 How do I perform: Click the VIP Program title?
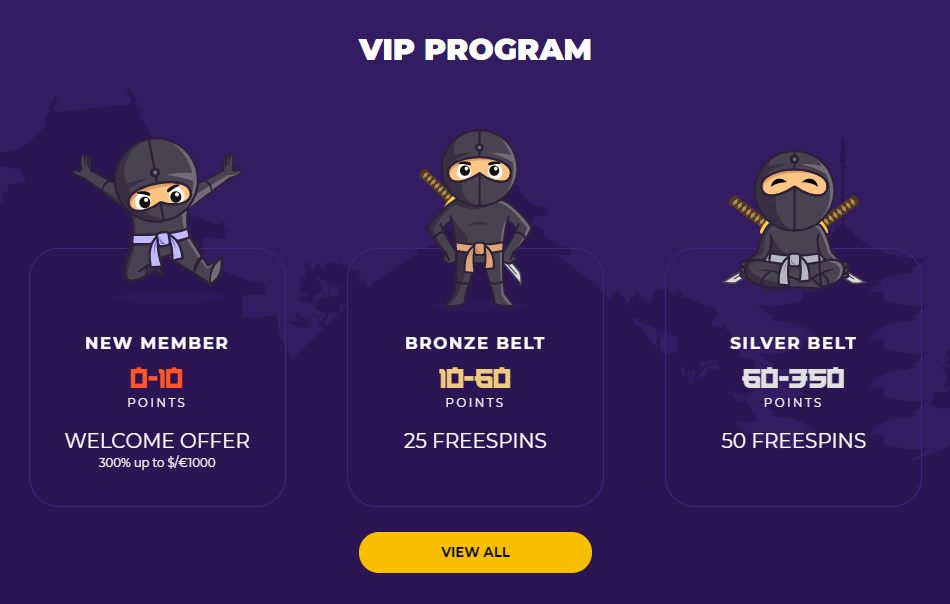(475, 50)
